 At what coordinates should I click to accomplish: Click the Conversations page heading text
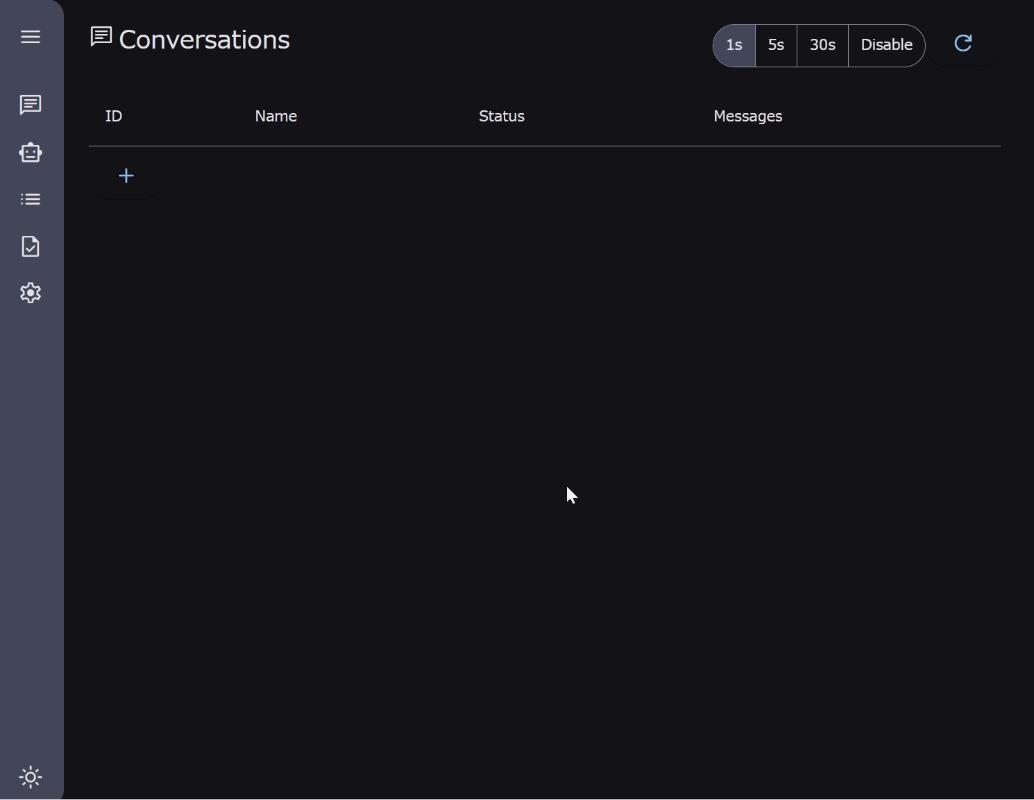point(204,40)
